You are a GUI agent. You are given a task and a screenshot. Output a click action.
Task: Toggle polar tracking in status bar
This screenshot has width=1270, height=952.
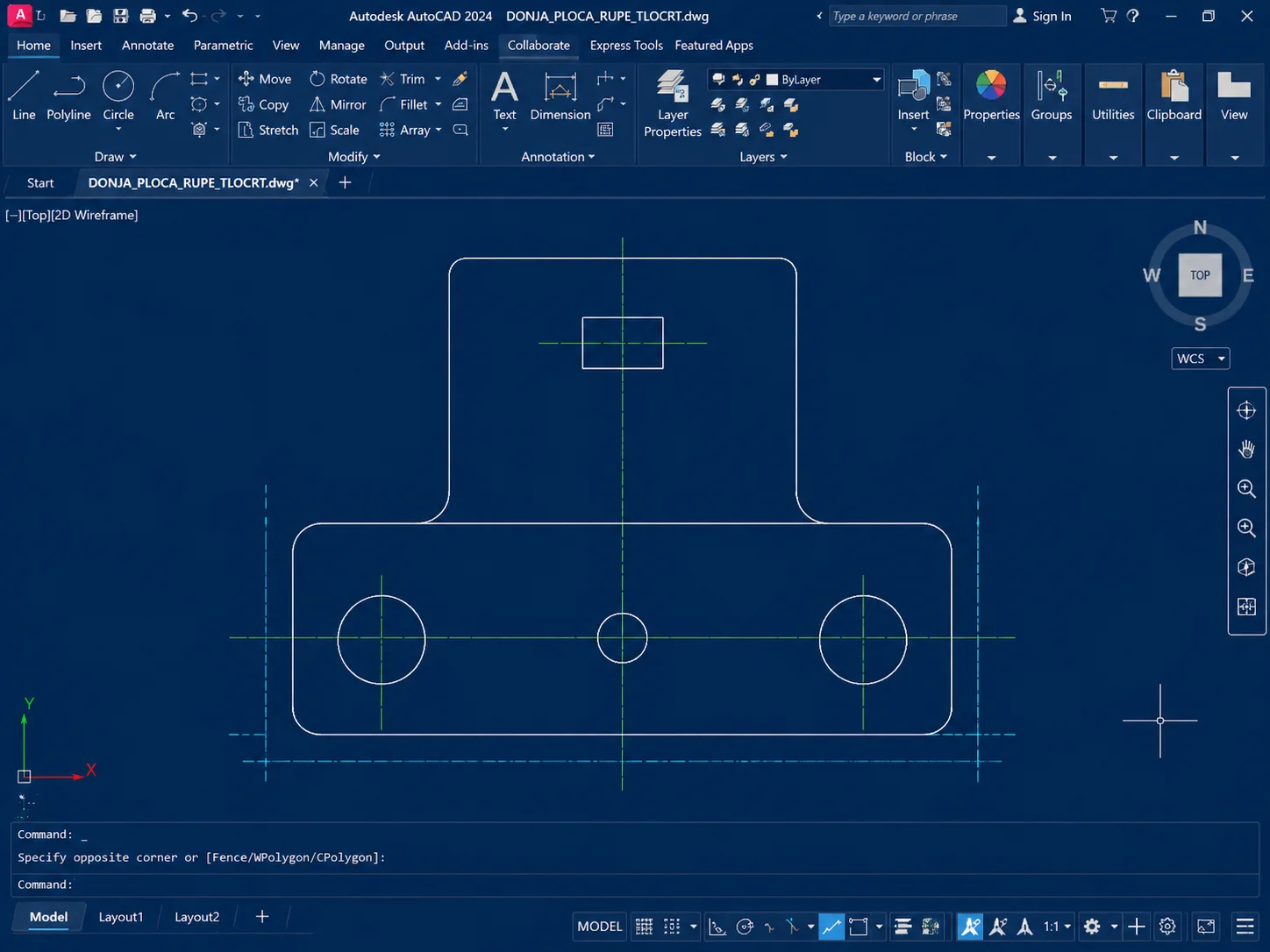(746, 927)
